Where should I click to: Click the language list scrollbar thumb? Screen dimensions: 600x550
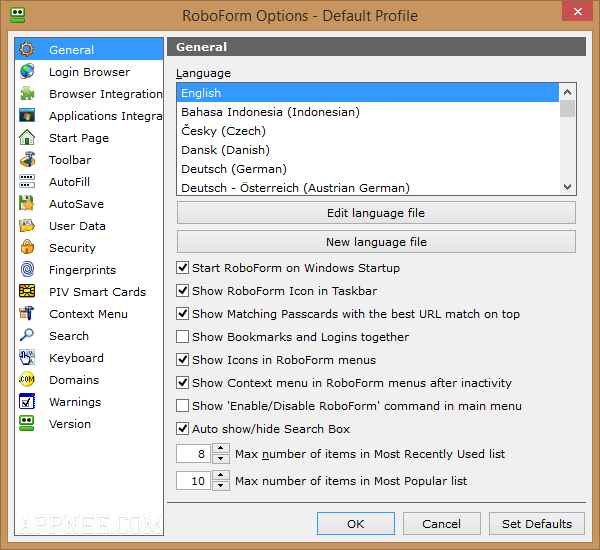pos(567,108)
